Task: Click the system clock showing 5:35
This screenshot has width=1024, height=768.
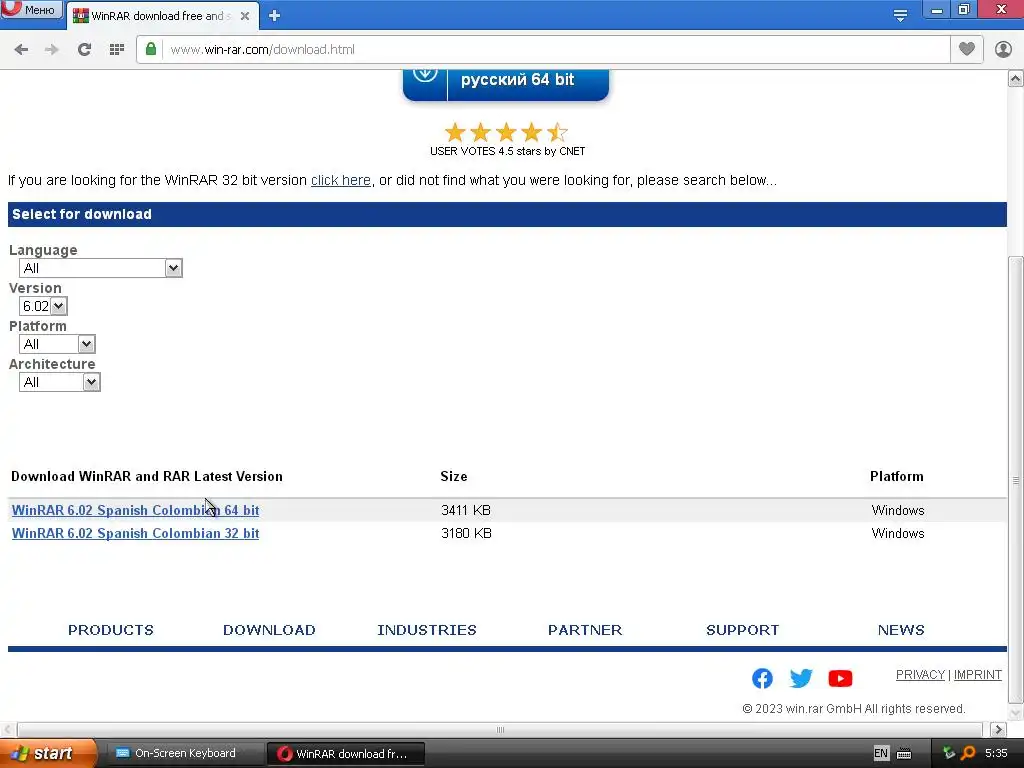Action: [996, 753]
